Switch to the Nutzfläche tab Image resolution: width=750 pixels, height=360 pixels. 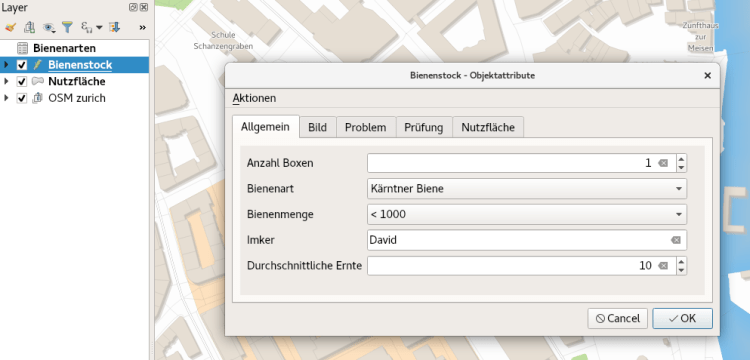[488, 128]
